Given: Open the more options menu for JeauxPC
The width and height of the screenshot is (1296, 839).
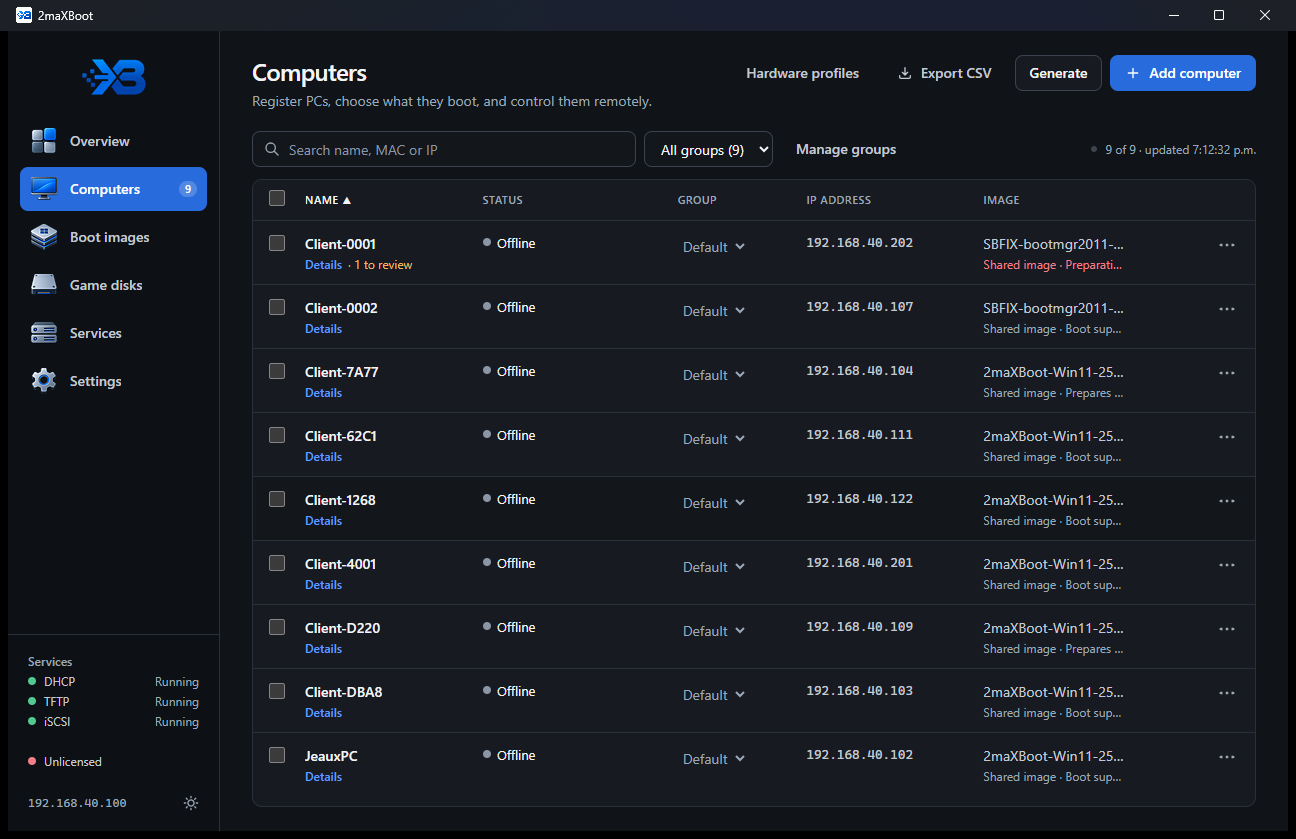Looking at the screenshot, I should point(1227,758).
